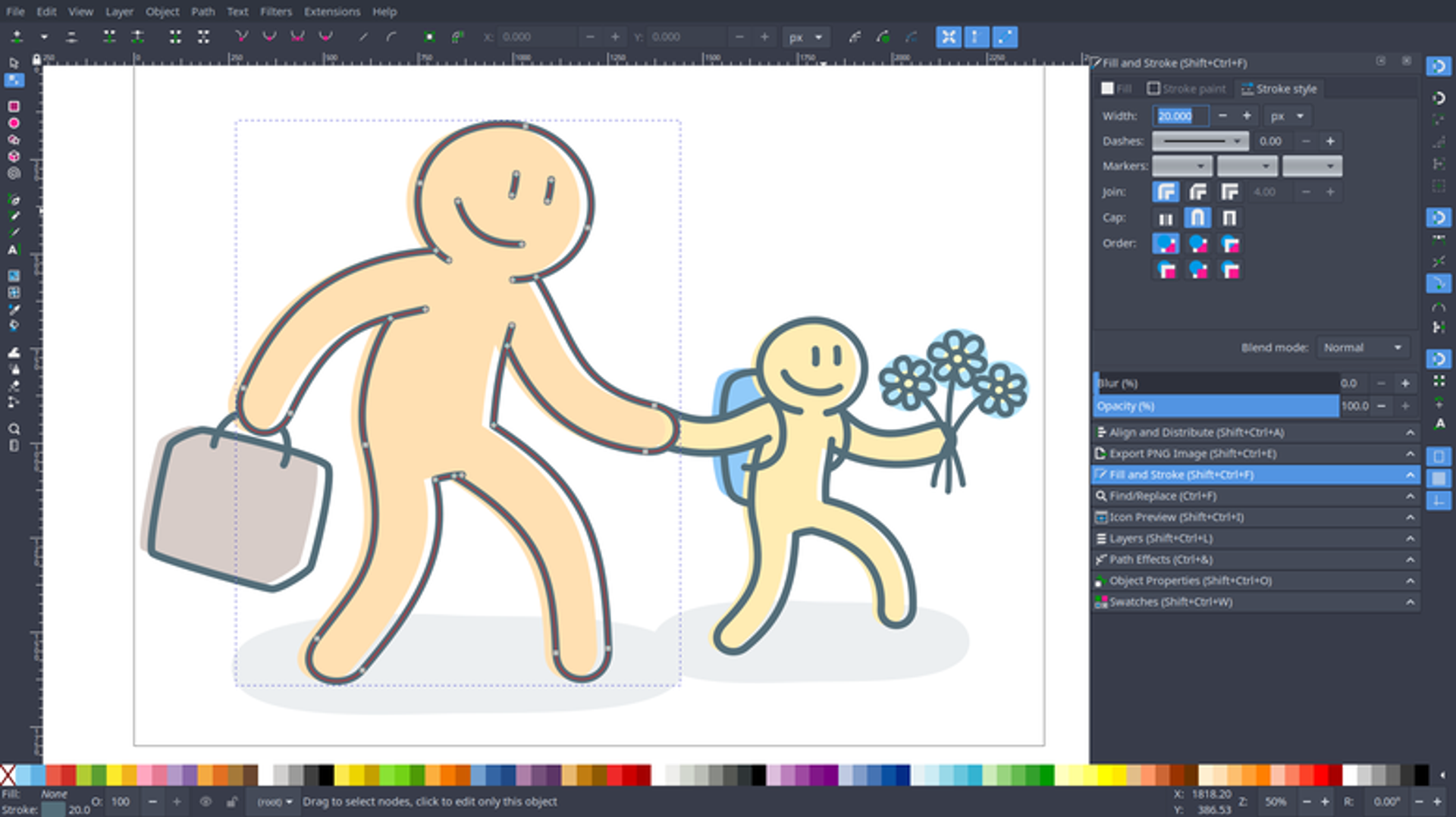Select the Rectangle tool
This screenshot has height=817, width=1456.
[14, 107]
